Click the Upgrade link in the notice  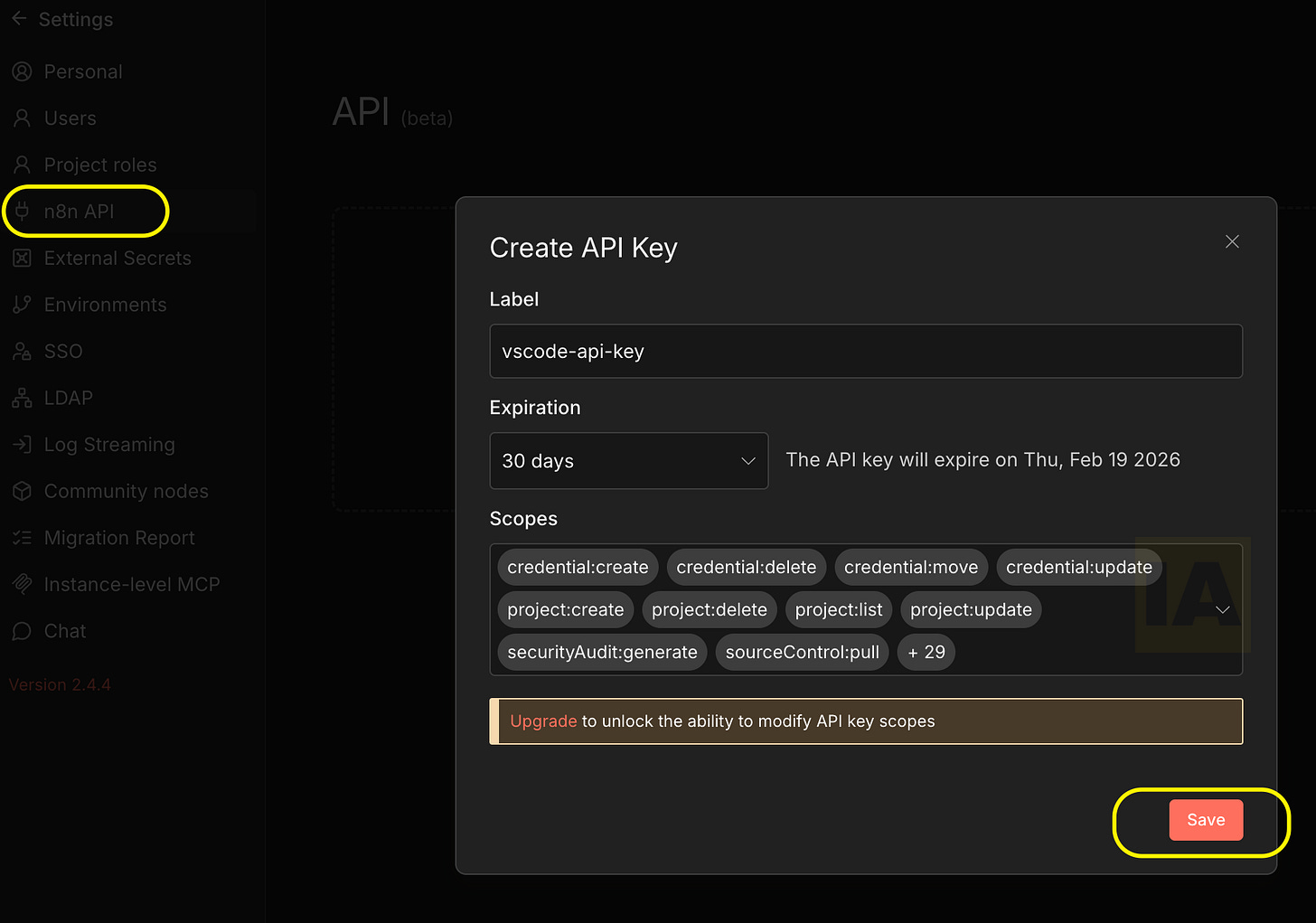pyautogui.click(x=542, y=721)
